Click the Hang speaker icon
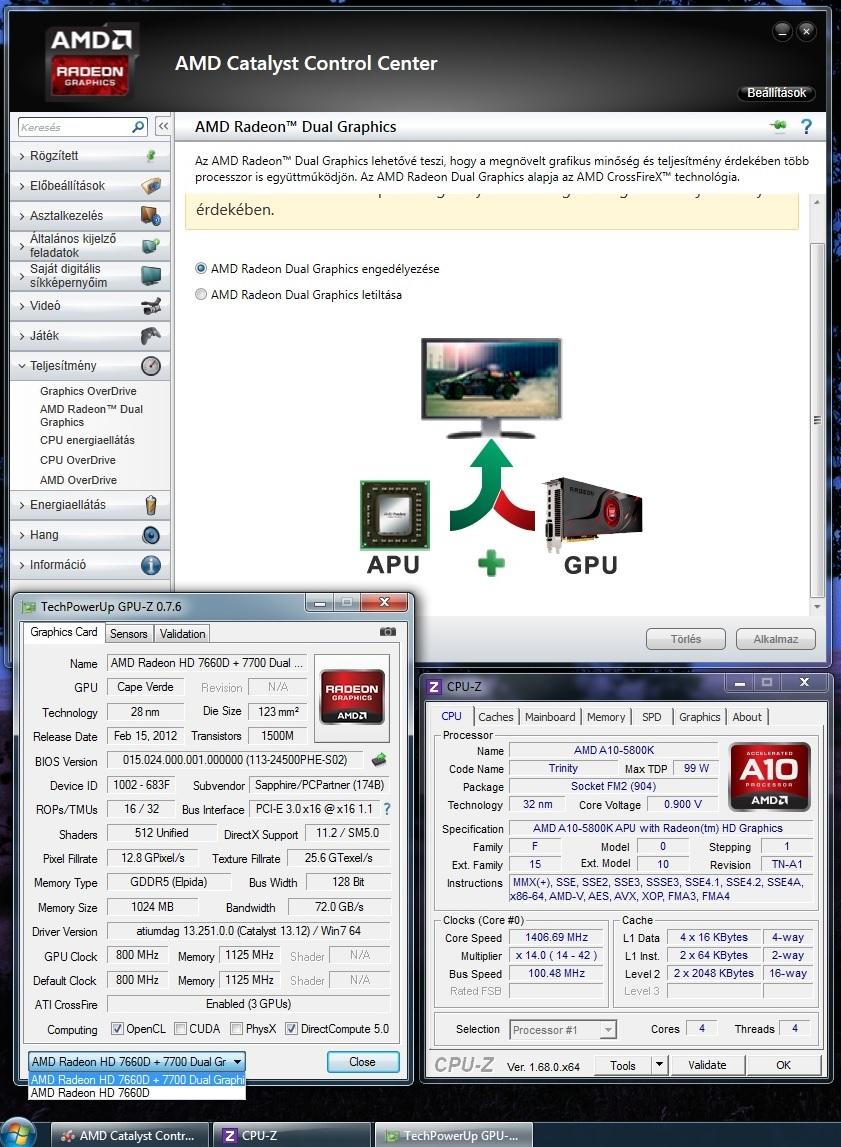Image resolution: width=841 pixels, height=1147 pixels. point(151,535)
